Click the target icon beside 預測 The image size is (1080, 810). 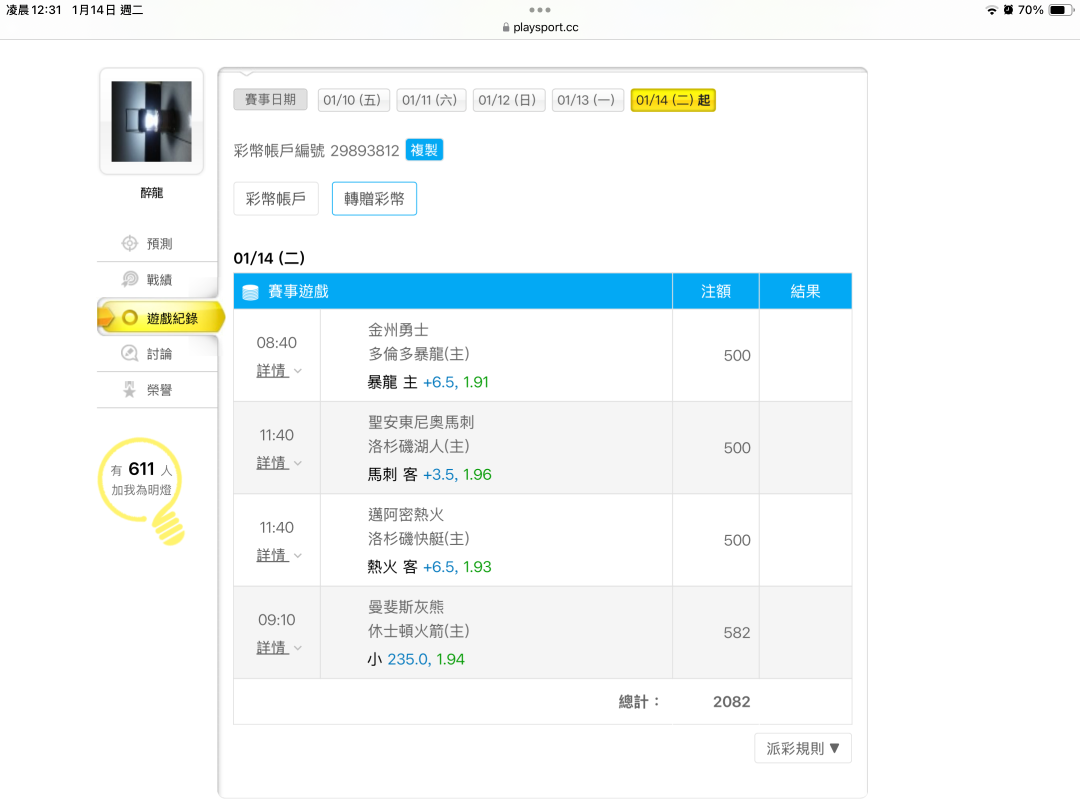[129, 243]
